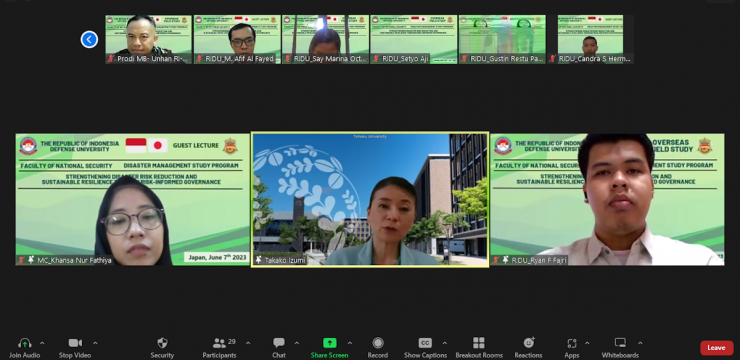Toggle Show Captions CC button
Viewport: 740px width, 360px height.
[425, 343]
